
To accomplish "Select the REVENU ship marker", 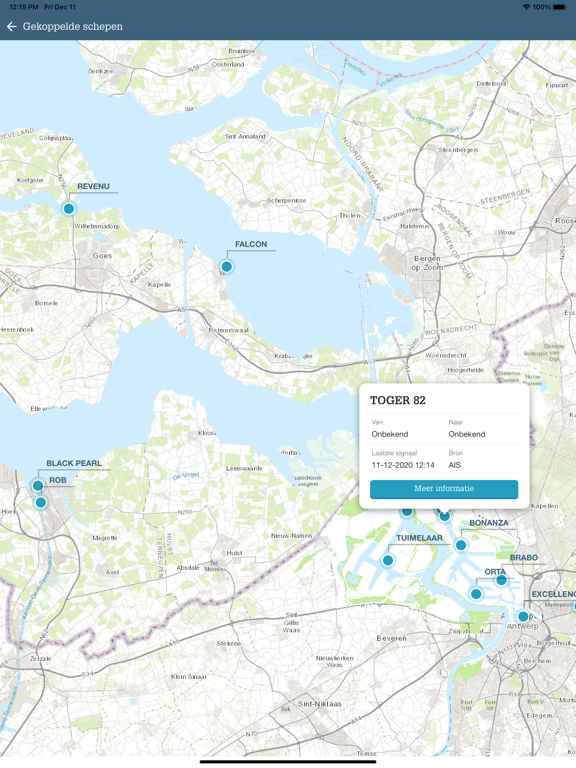I will (69, 209).
